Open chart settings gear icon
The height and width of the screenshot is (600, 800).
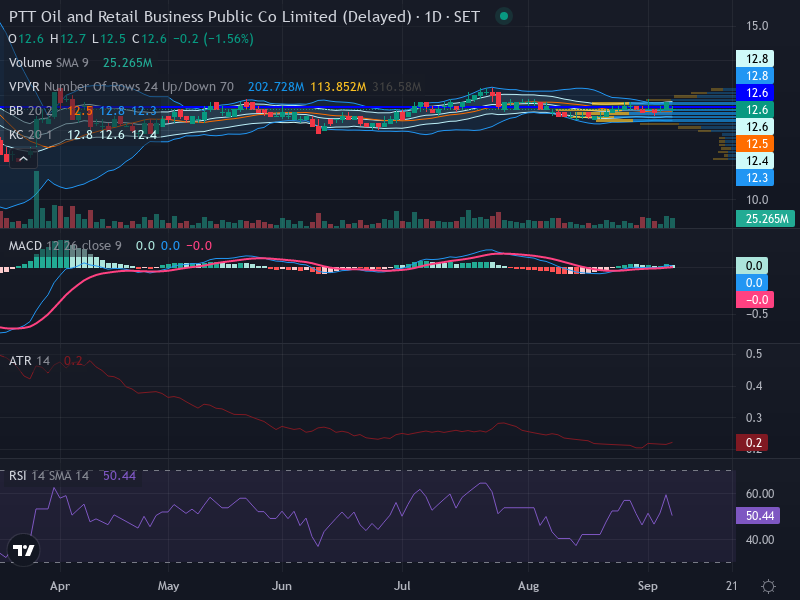pyautogui.click(x=768, y=586)
